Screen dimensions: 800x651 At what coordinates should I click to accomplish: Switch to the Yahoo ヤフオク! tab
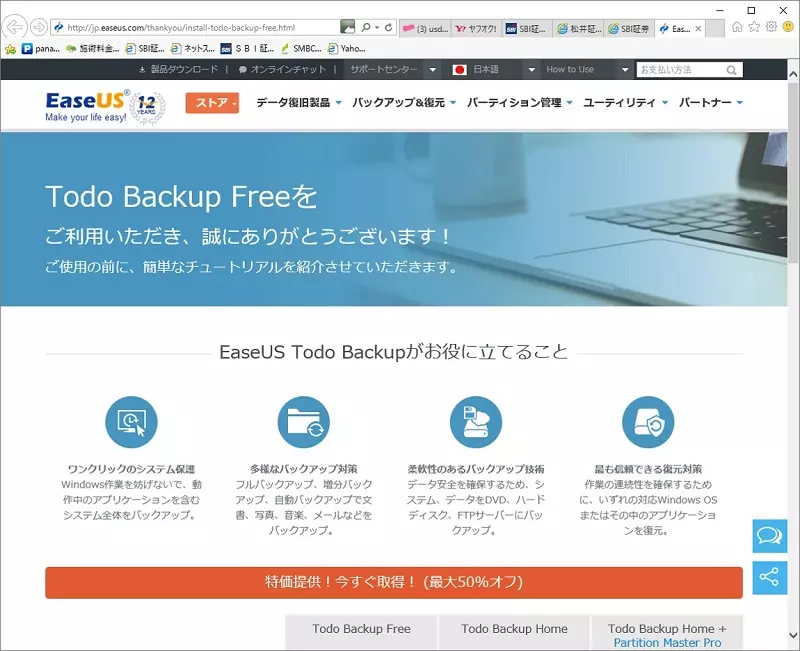tap(477, 29)
